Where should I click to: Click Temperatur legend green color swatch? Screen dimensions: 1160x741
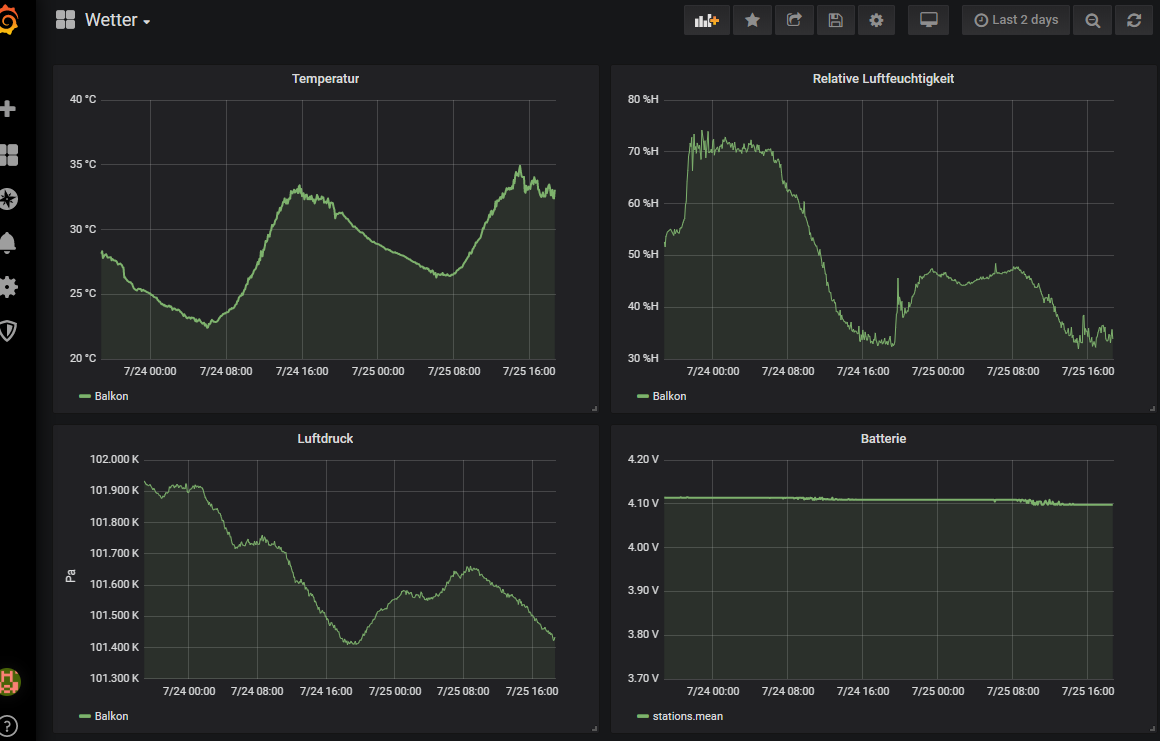click(84, 396)
